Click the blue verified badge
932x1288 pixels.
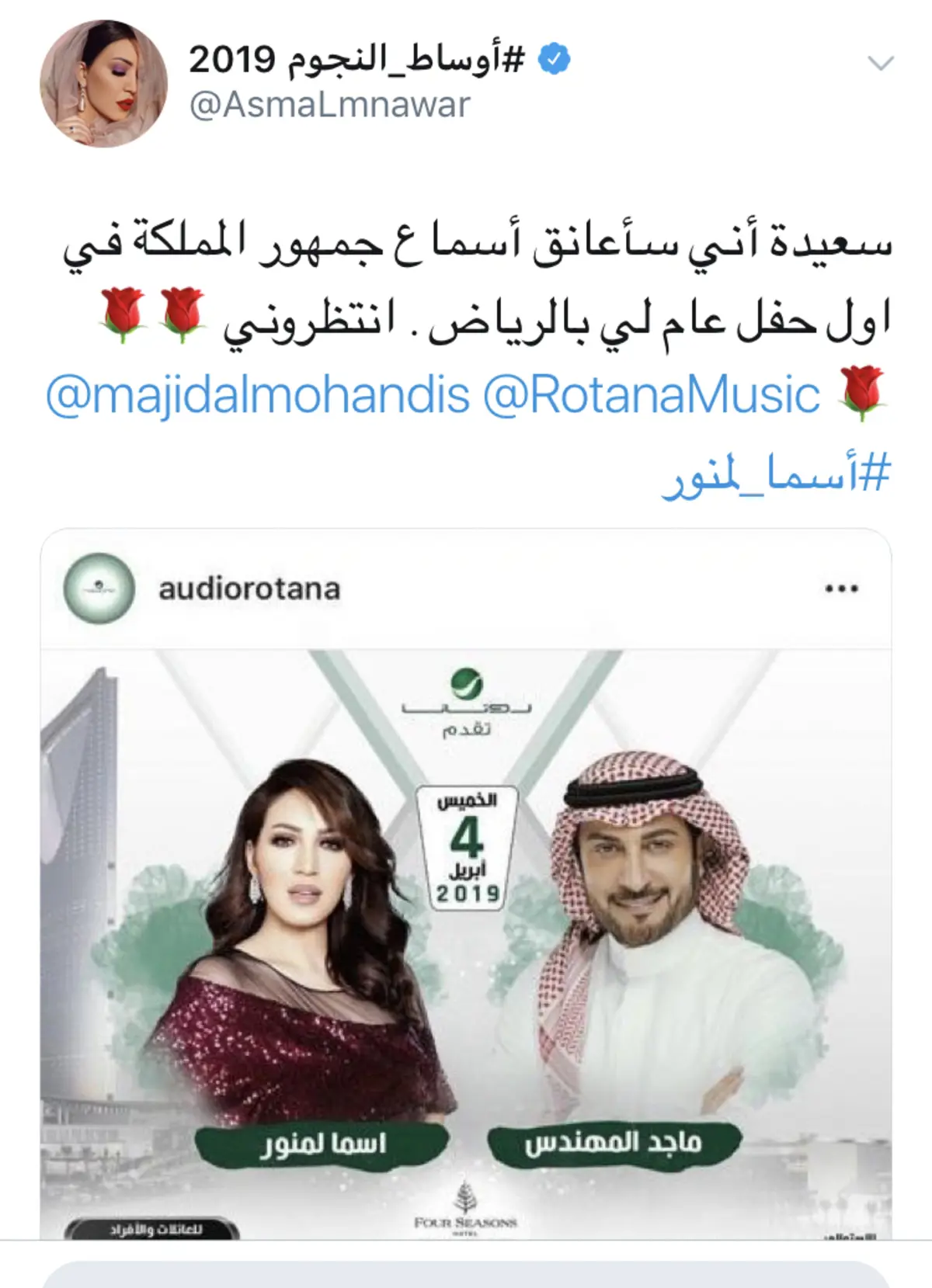[555, 60]
